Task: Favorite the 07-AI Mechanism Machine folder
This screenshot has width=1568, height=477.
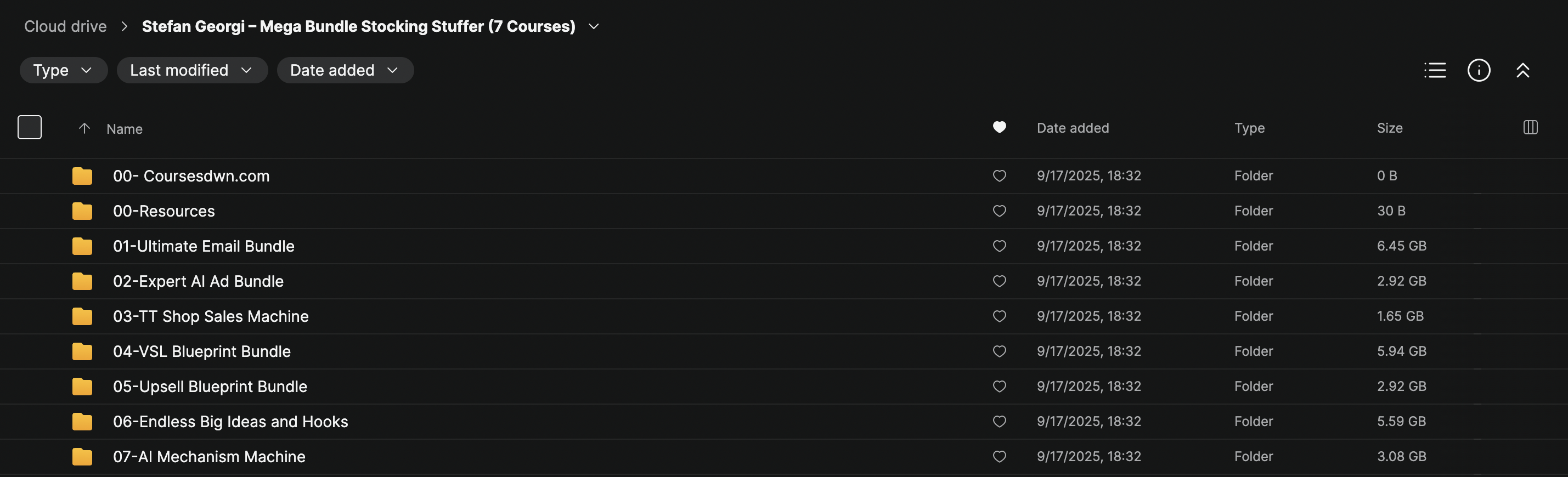Action: tap(999, 456)
